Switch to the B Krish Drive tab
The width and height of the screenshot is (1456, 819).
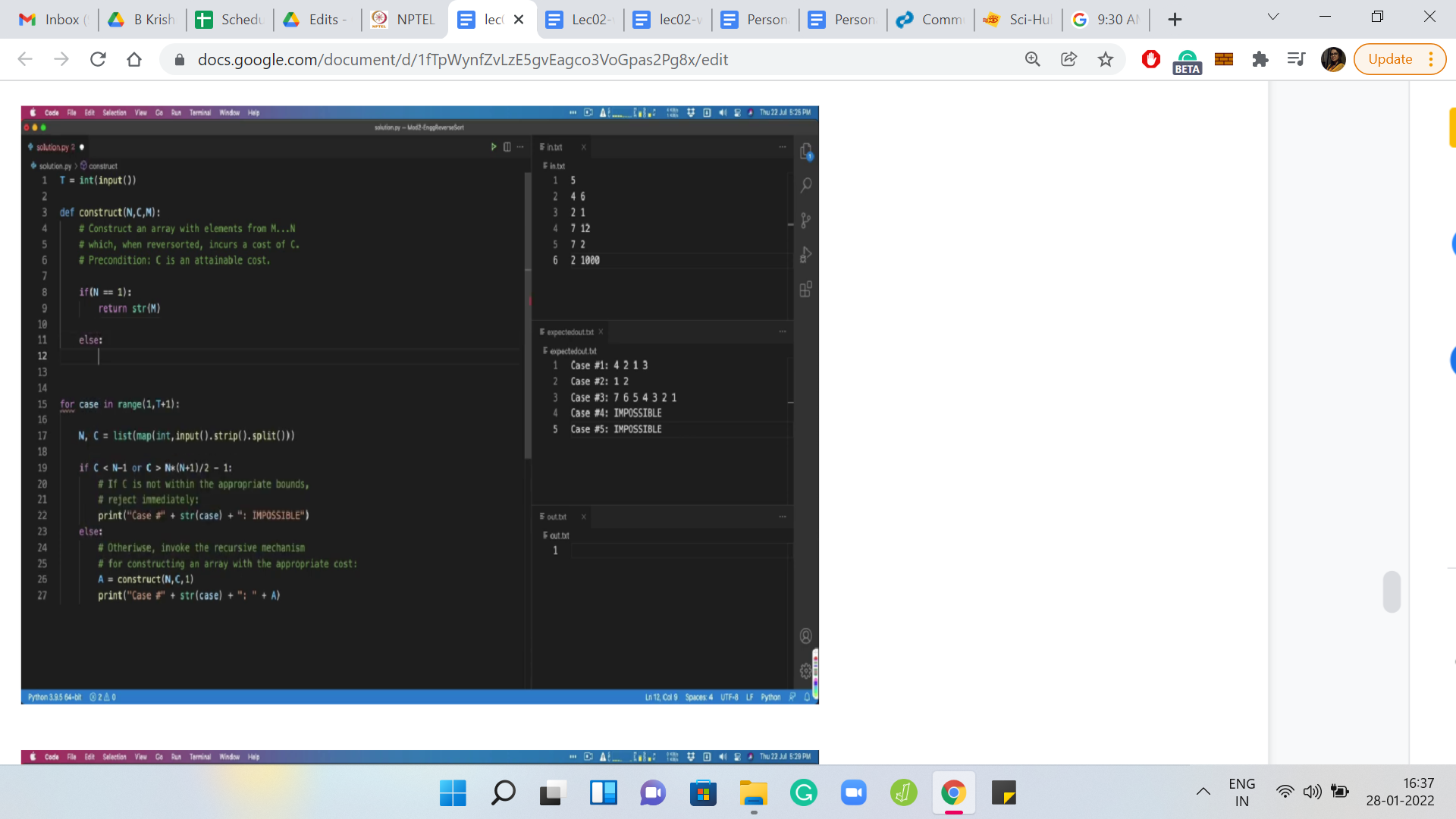[x=142, y=20]
